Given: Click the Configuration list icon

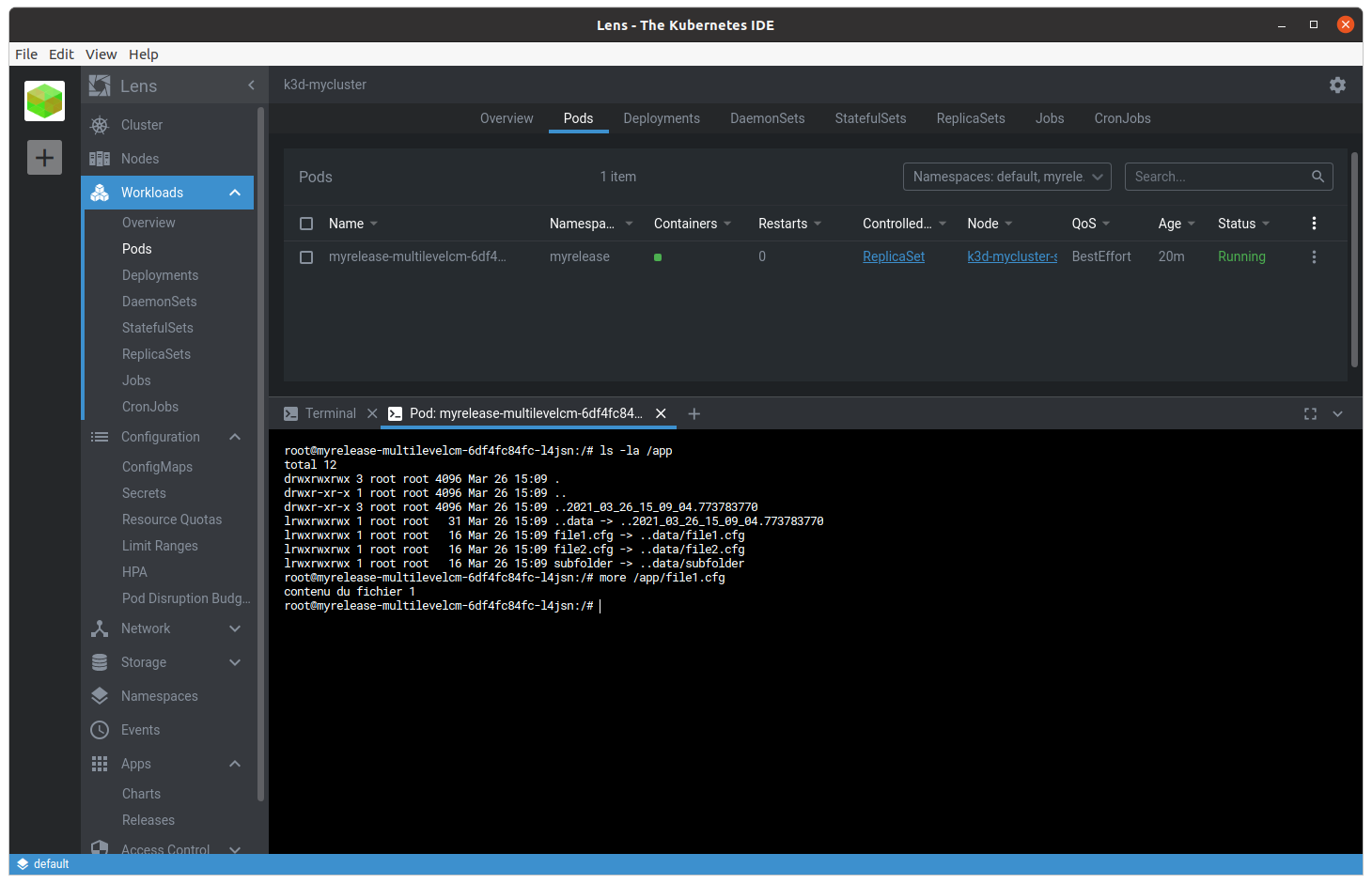Looking at the screenshot, I should [100, 437].
